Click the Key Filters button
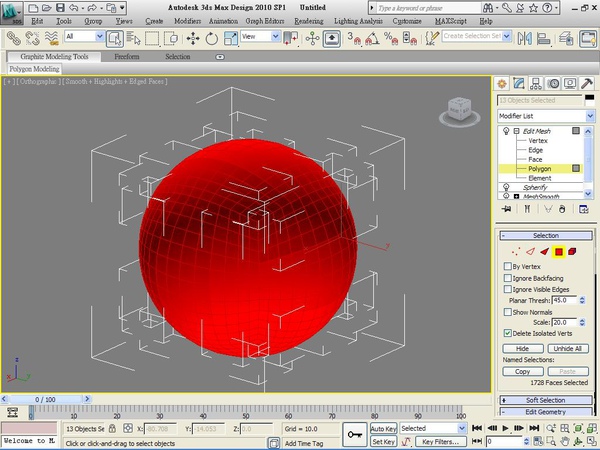 point(440,442)
